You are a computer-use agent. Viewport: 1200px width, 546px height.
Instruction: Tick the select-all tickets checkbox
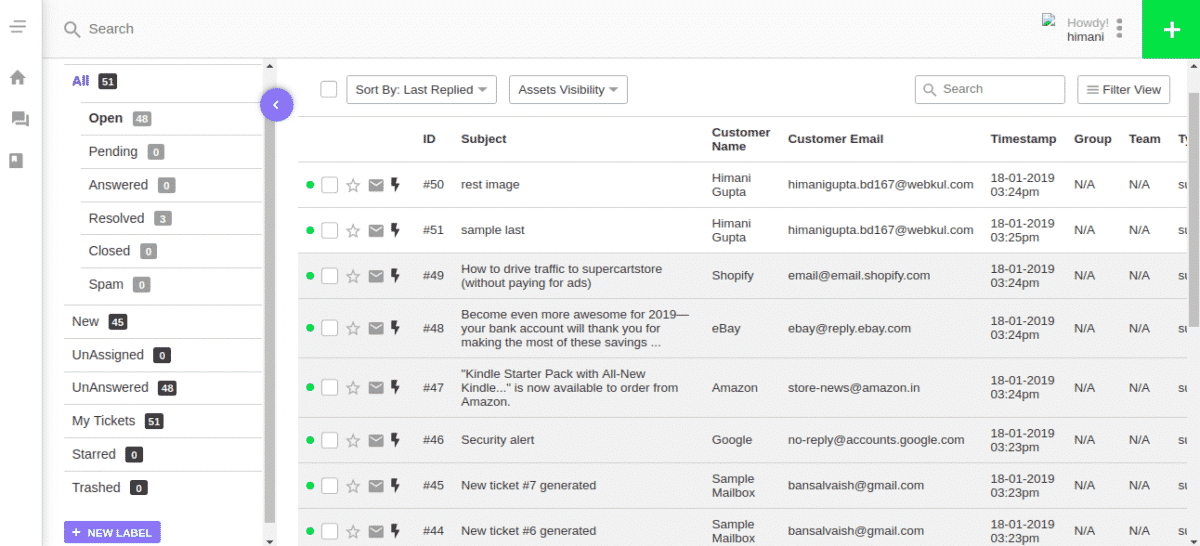click(329, 90)
